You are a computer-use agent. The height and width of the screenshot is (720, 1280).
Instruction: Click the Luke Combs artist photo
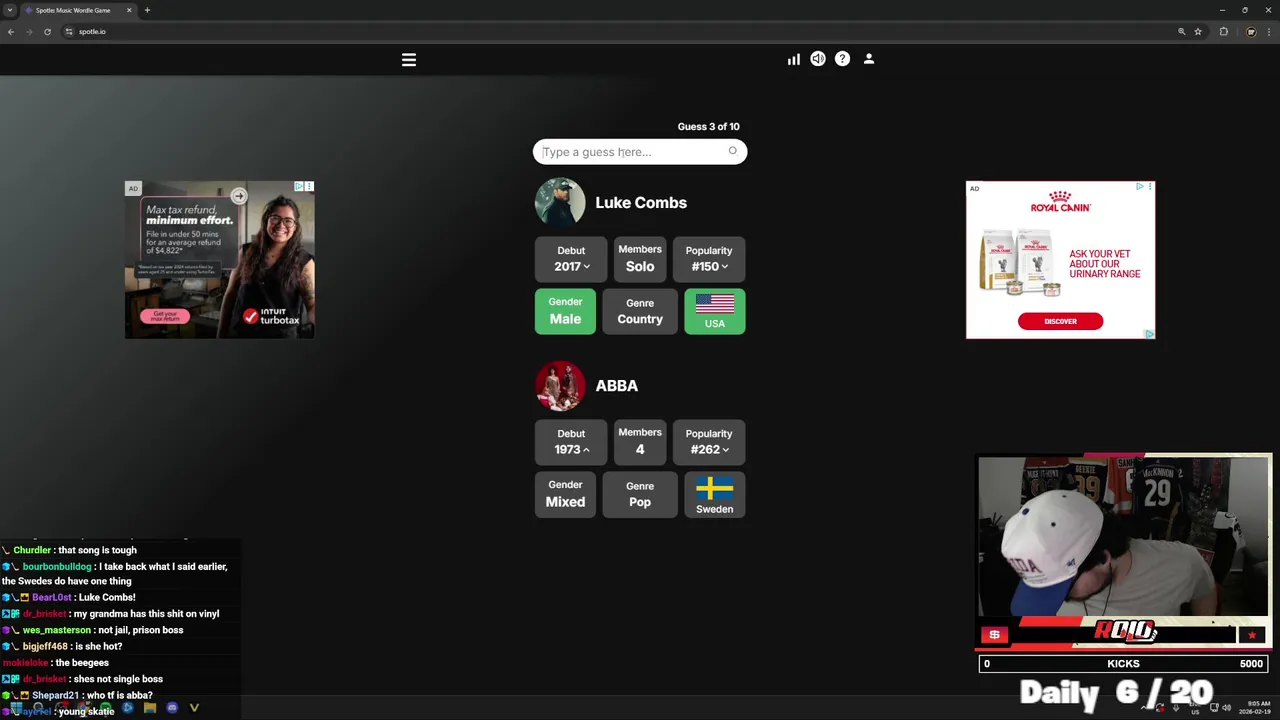click(560, 203)
